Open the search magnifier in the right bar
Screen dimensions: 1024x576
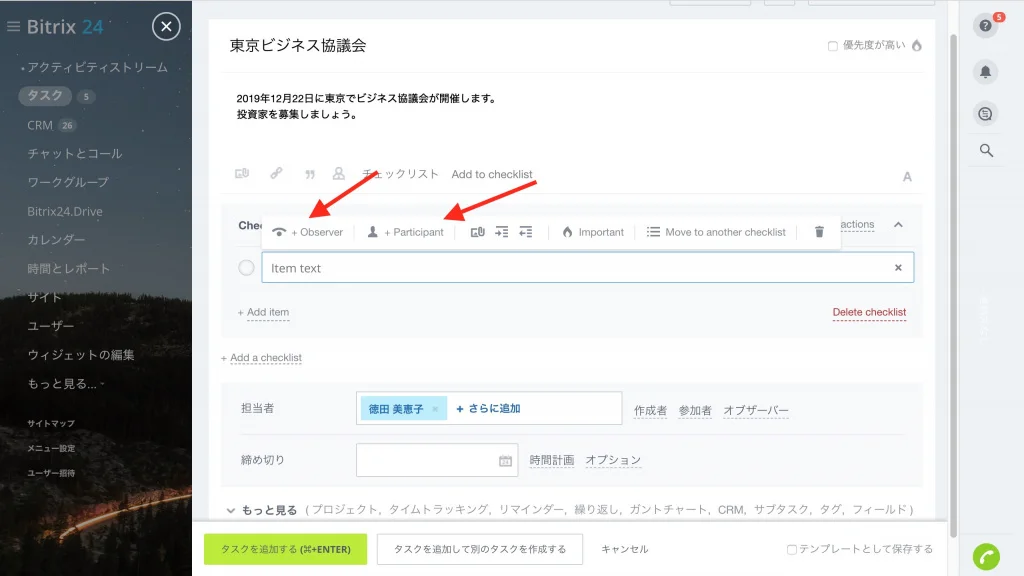(x=986, y=151)
